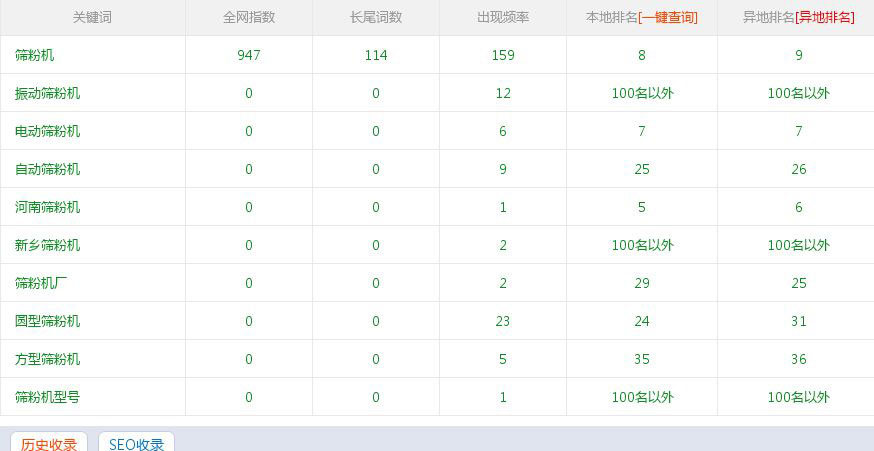Image resolution: width=874 pixels, height=451 pixels.
Task: Open the 筛粉机 keyword link
Action: click(34, 56)
